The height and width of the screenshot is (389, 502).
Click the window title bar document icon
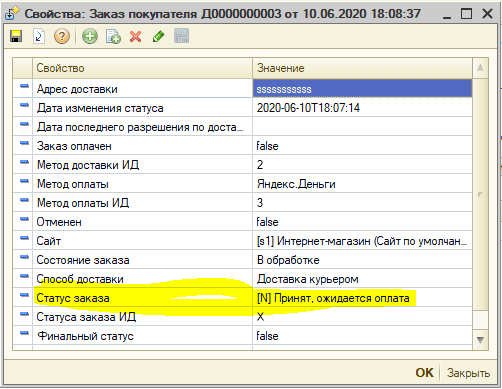point(12,14)
